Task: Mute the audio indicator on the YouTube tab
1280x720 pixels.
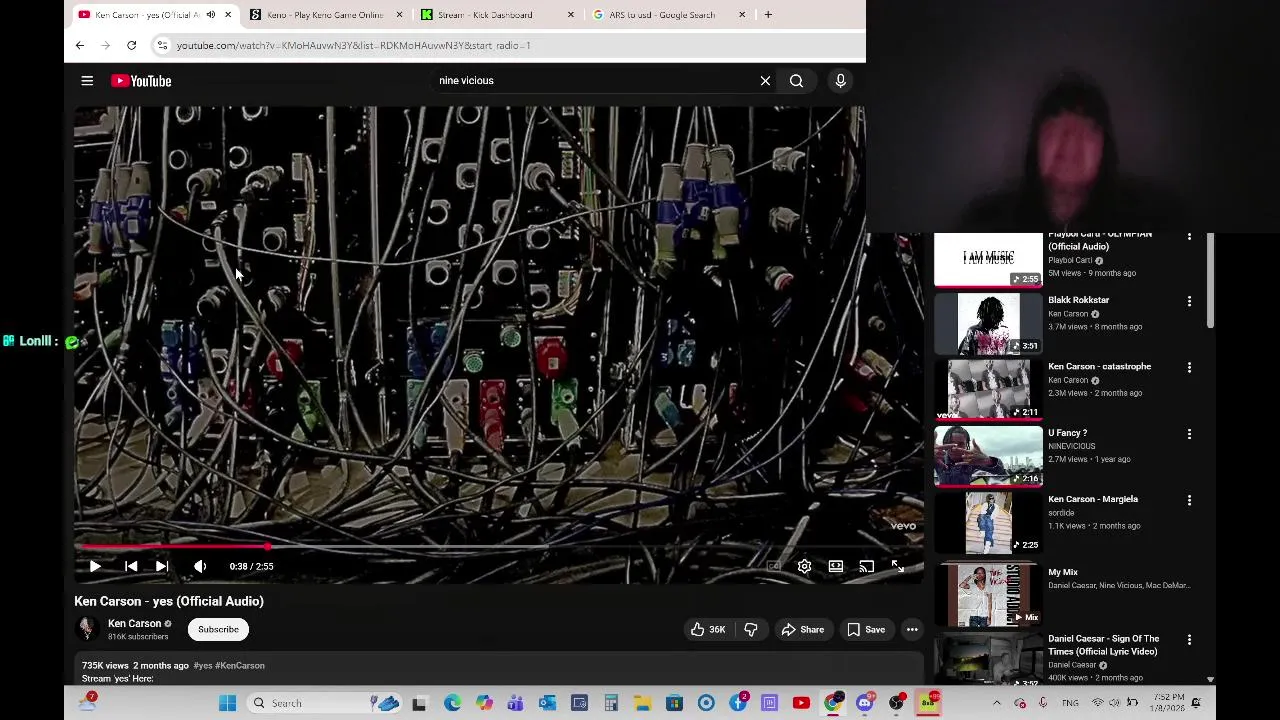Action: 210,15
